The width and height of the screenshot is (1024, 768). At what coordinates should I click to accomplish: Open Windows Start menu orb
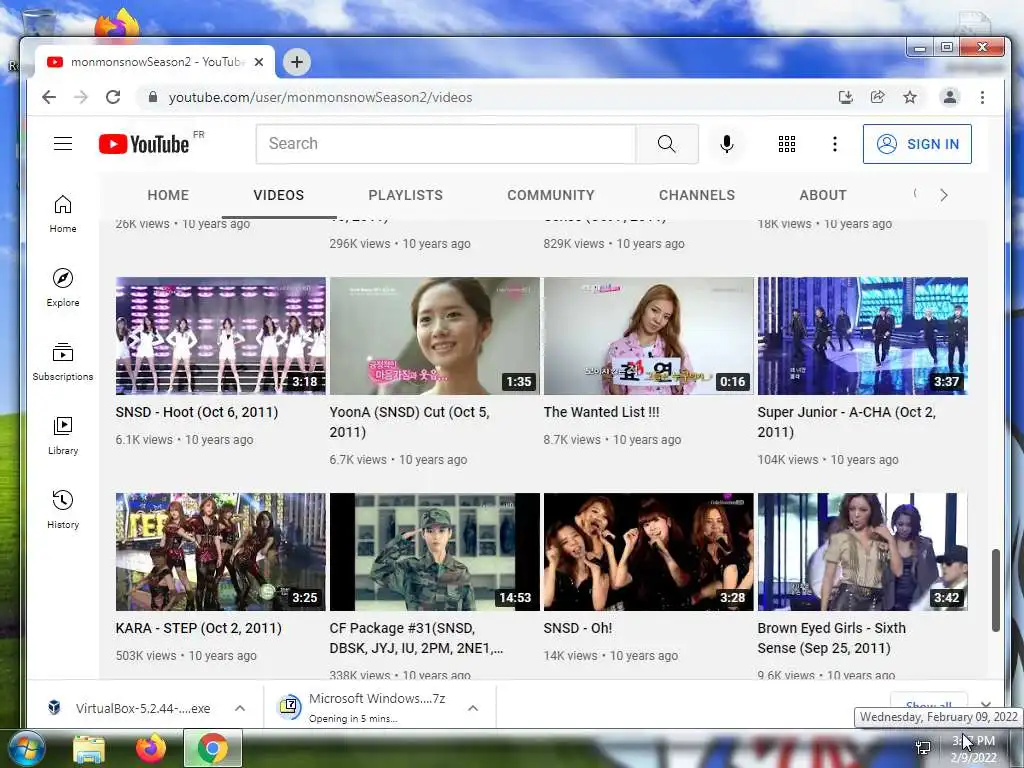27,748
